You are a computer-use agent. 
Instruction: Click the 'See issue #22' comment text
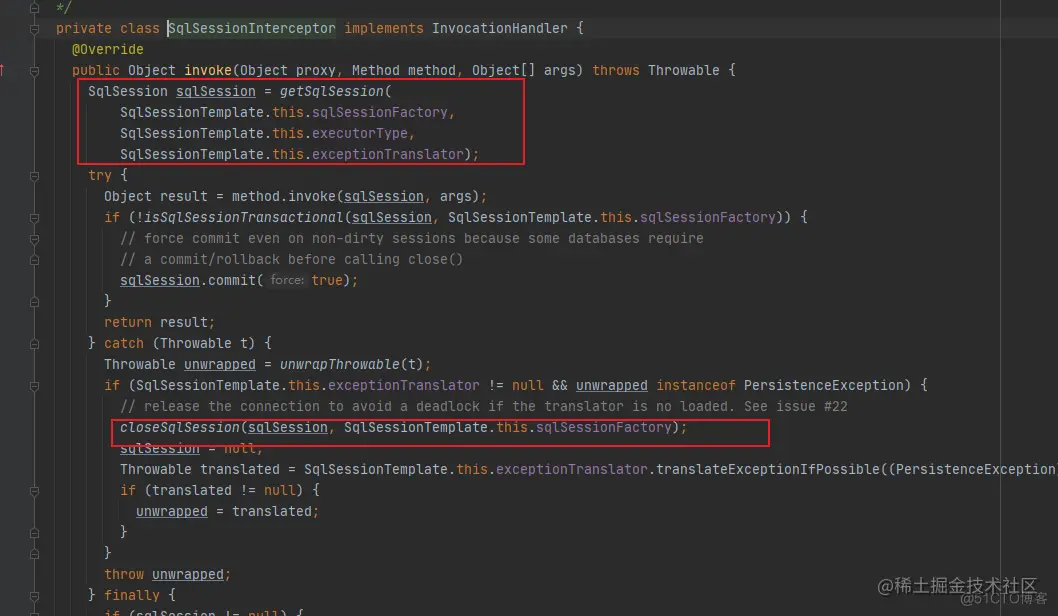click(796, 406)
